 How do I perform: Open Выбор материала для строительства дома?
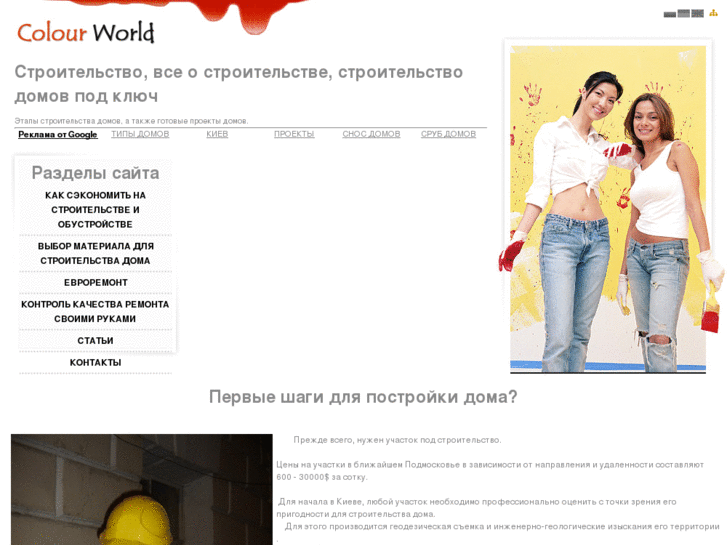tap(95, 253)
